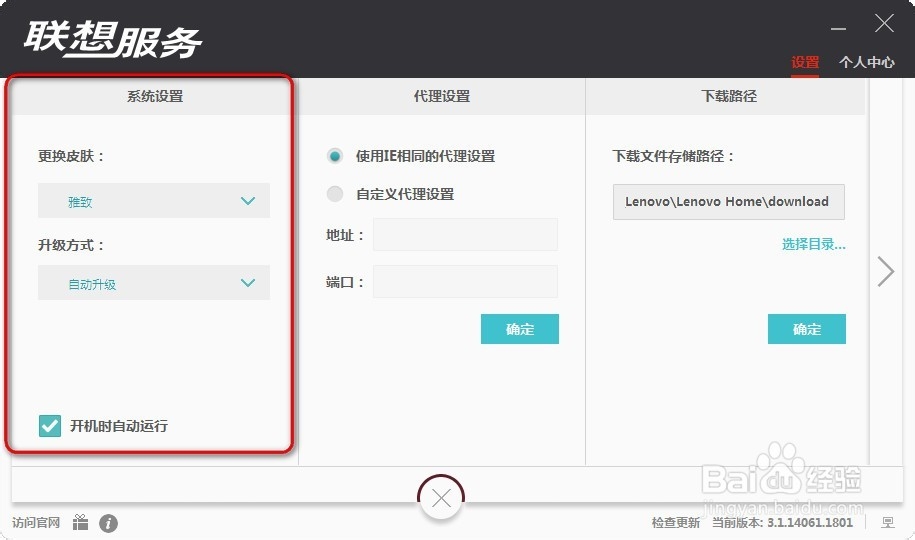915x540 pixels.
Task: Click the 下载文件存储路径 label
Action: tap(673, 156)
